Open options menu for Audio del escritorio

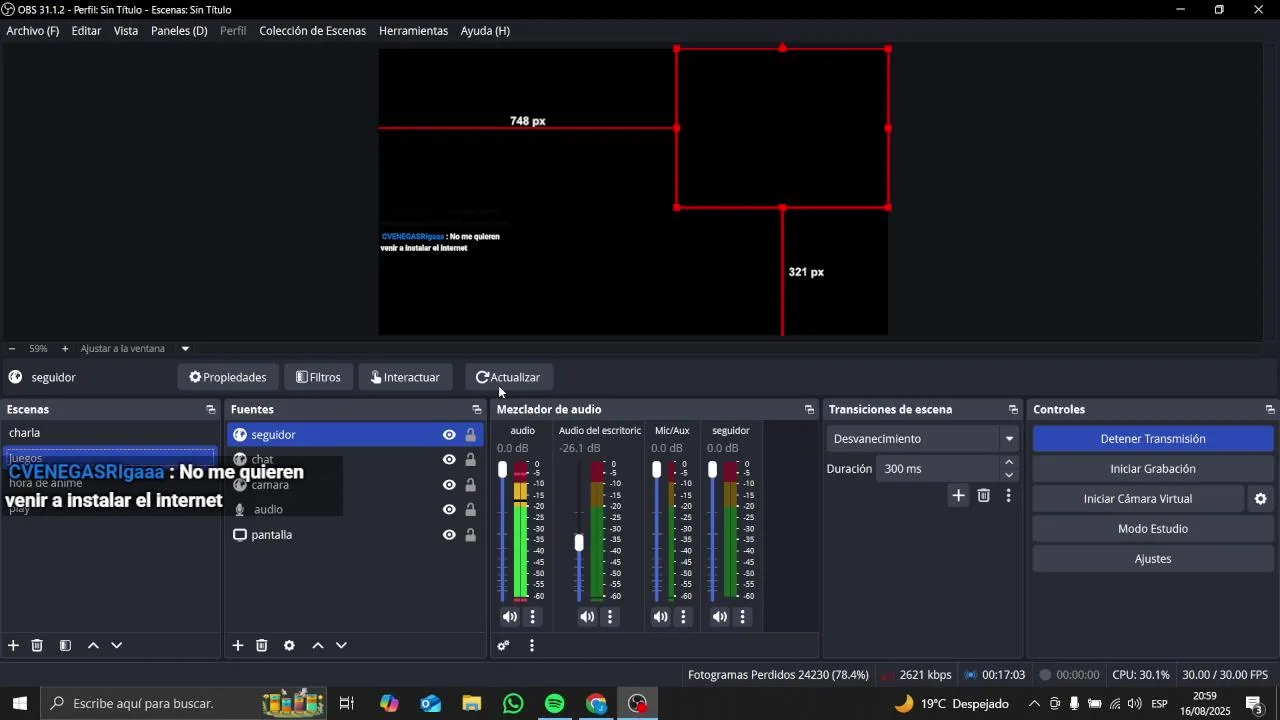610,617
